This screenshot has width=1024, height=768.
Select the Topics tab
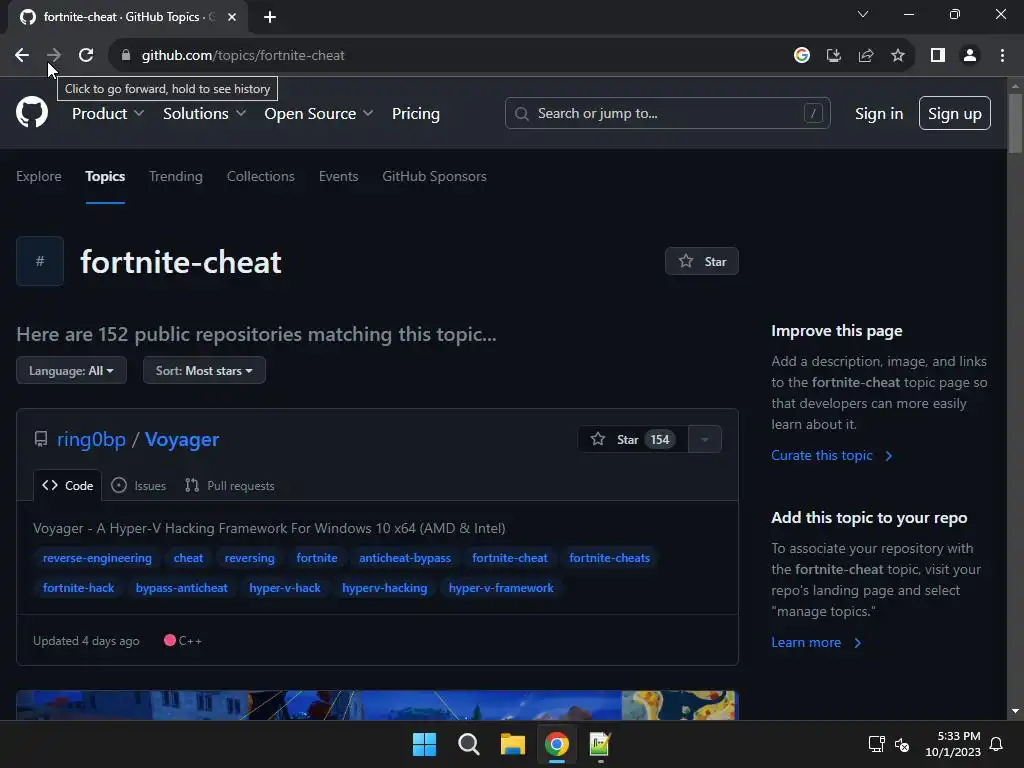click(x=105, y=176)
